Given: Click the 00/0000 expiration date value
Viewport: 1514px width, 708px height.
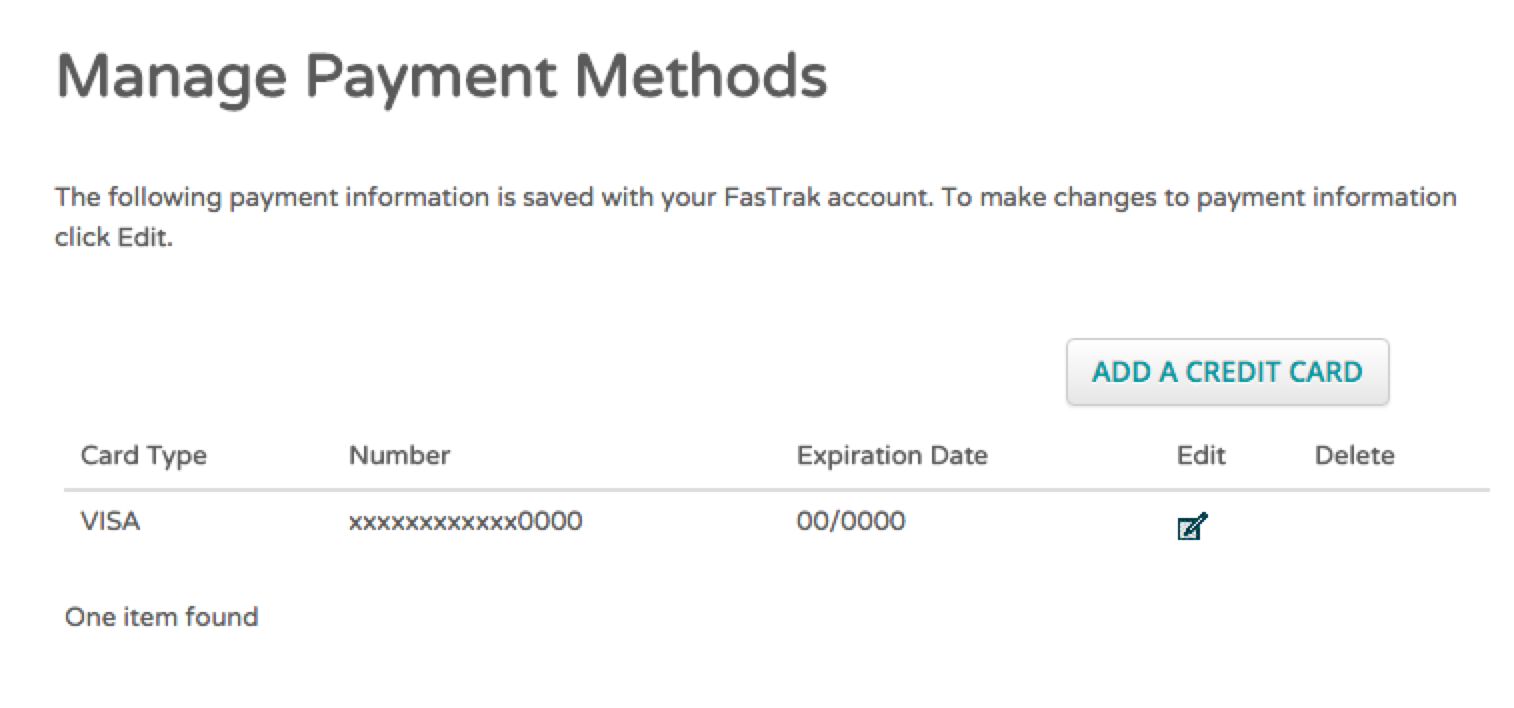Looking at the screenshot, I should pyautogui.click(x=851, y=521).
